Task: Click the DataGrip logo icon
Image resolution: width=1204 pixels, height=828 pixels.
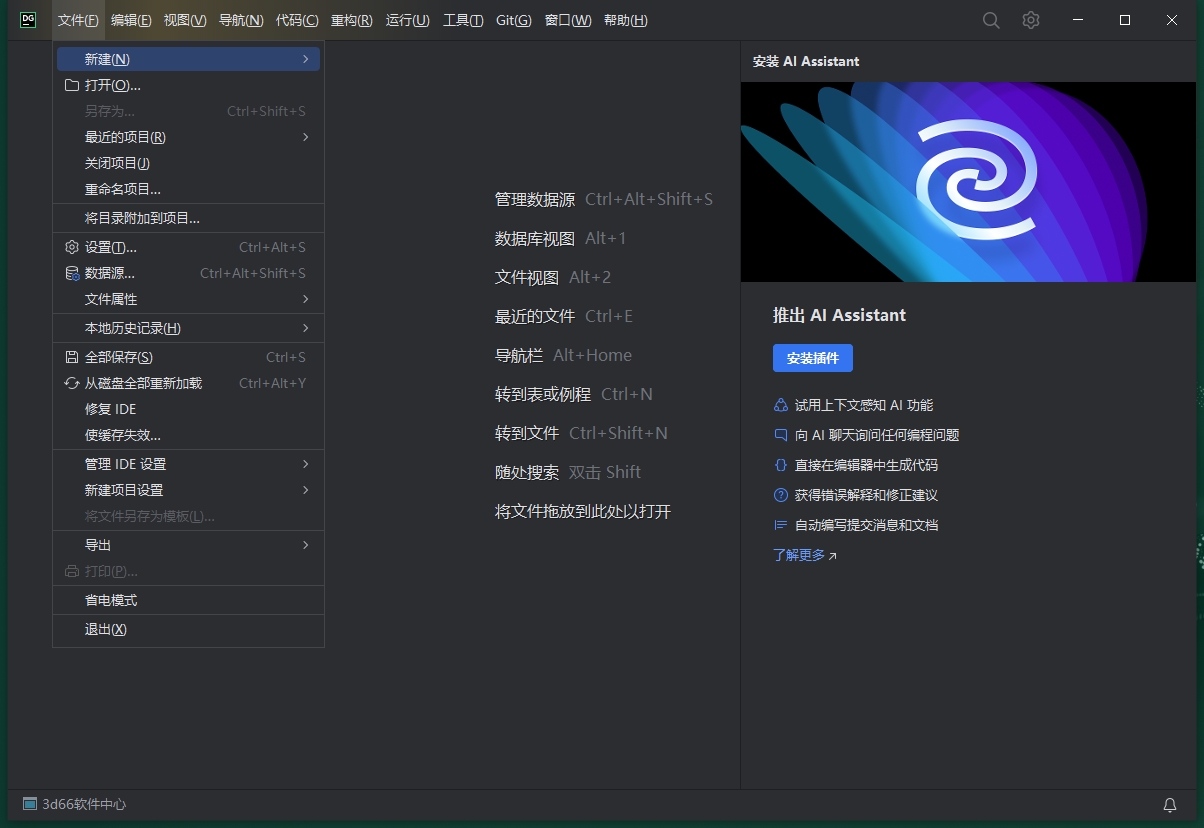Action: tap(28, 20)
